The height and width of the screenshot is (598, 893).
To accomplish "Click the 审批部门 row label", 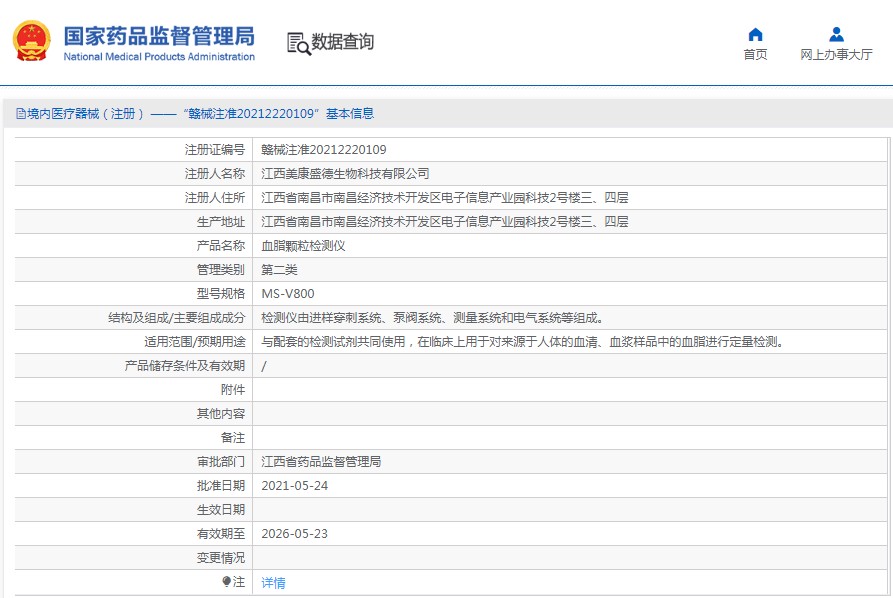I will click(221, 461).
